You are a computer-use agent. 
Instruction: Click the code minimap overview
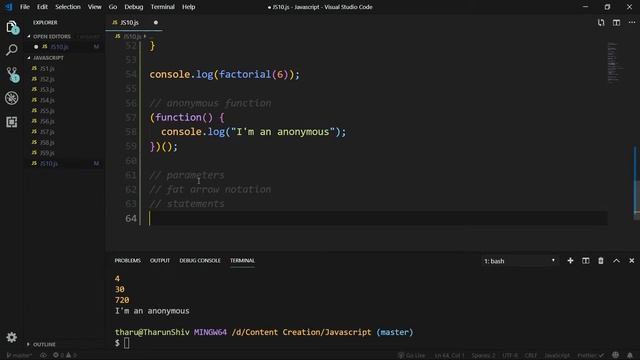[x=614, y=62]
